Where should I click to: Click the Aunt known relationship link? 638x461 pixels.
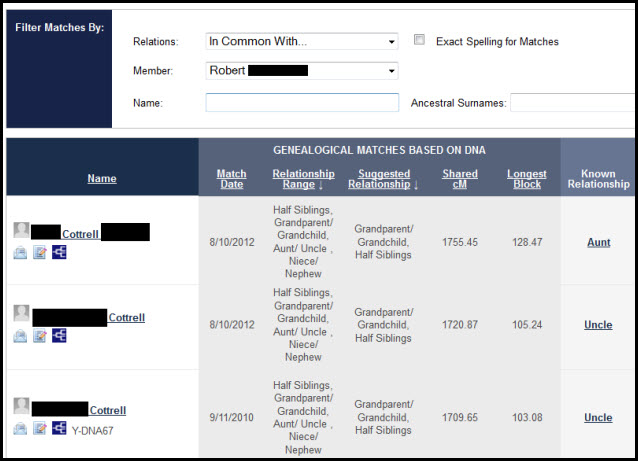598,242
